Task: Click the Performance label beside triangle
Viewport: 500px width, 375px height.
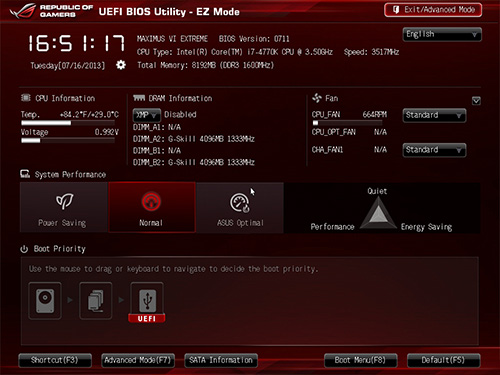Action: pyautogui.click(x=332, y=227)
